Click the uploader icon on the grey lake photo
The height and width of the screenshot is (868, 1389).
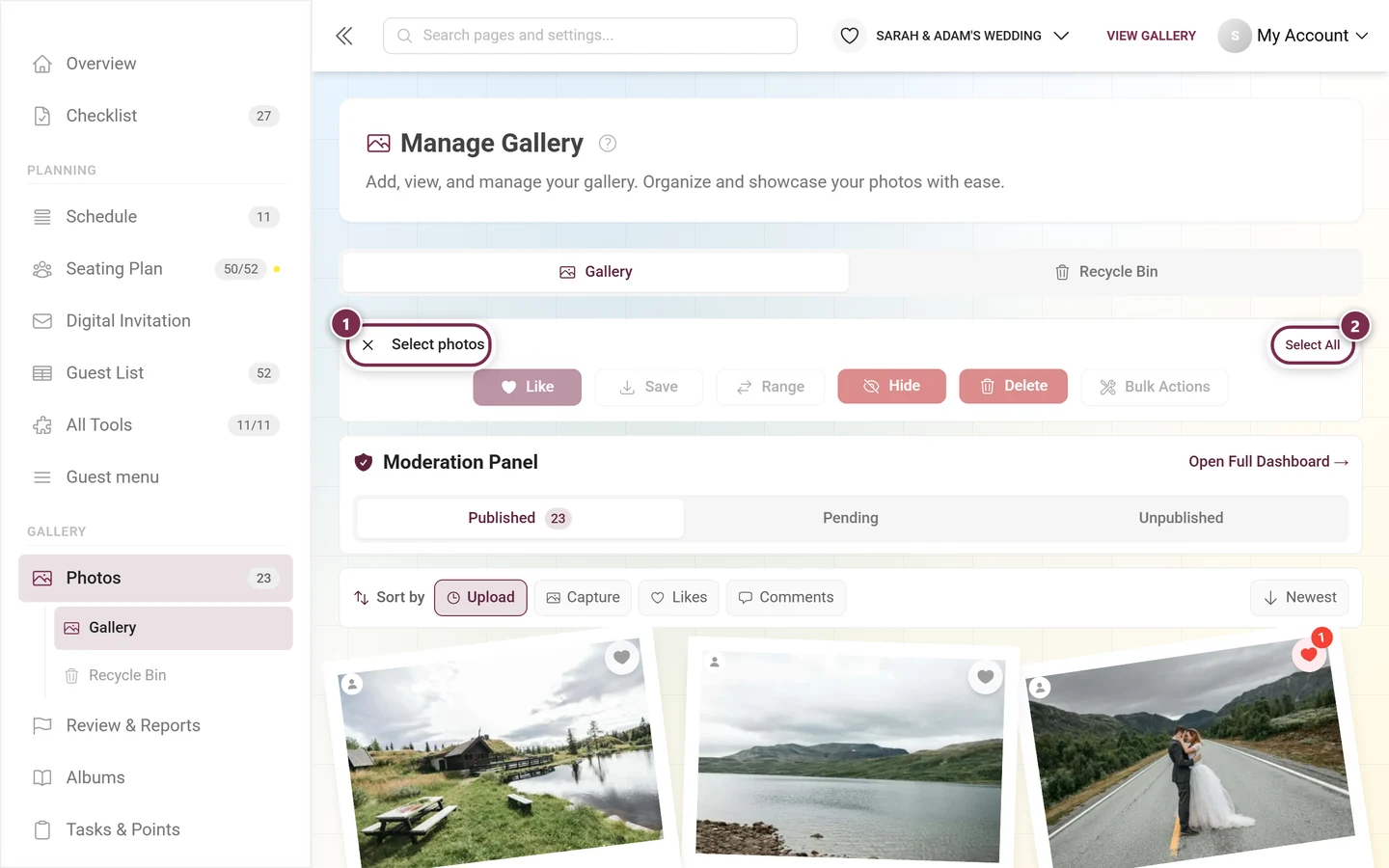point(715,662)
